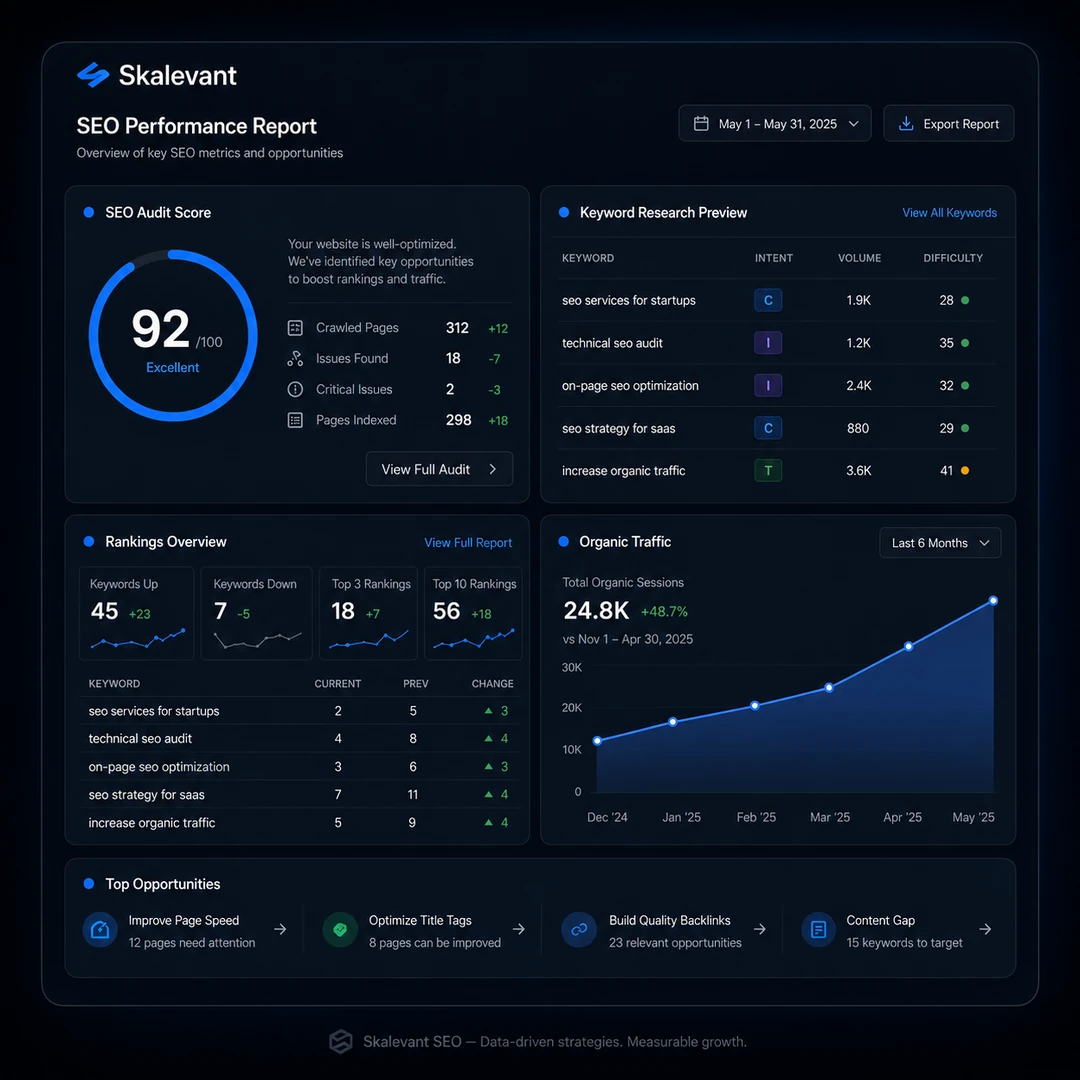Click the Skalevant logo icon
Screen dimensions: 1080x1080
pos(93,75)
